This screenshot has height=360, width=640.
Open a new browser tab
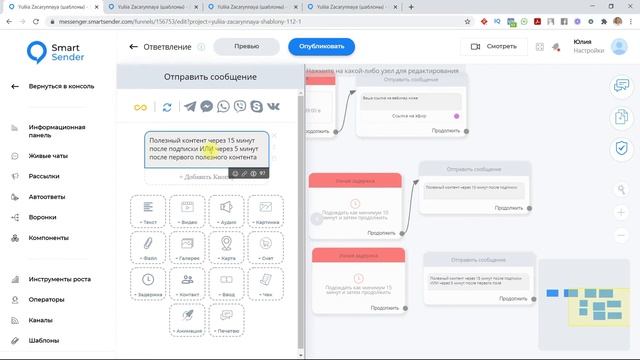[x=411, y=7]
